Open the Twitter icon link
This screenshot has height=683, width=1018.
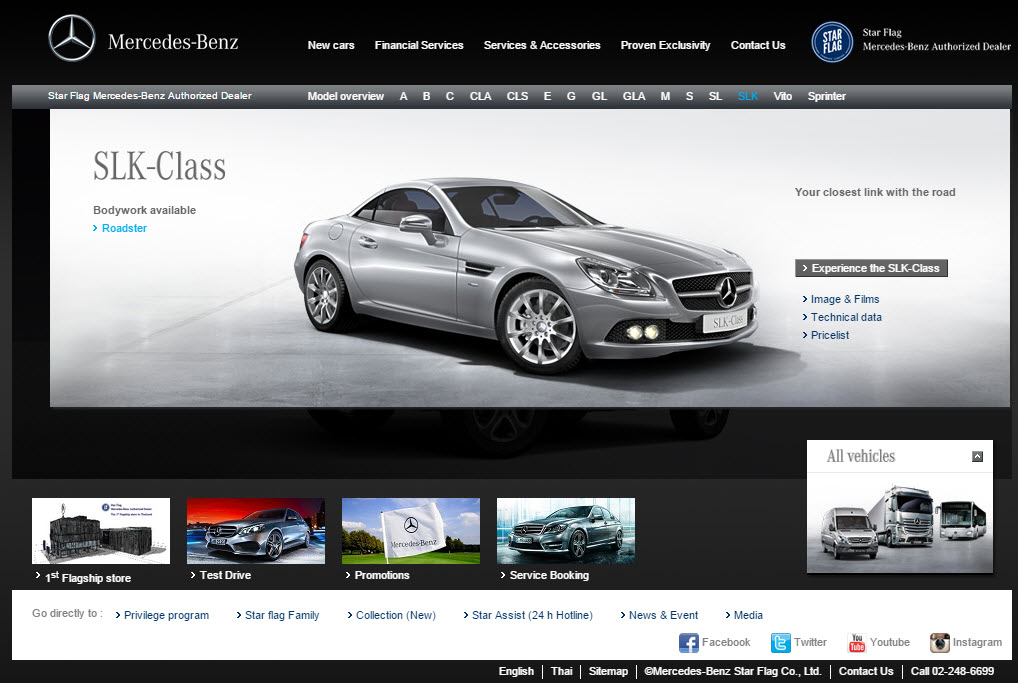(780, 643)
